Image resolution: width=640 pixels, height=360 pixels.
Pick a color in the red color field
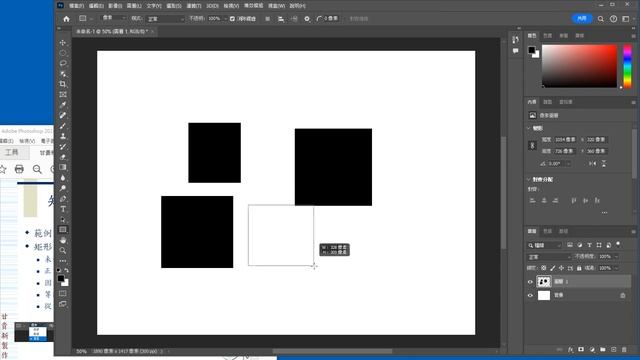pyautogui.click(x=579, y=66)
